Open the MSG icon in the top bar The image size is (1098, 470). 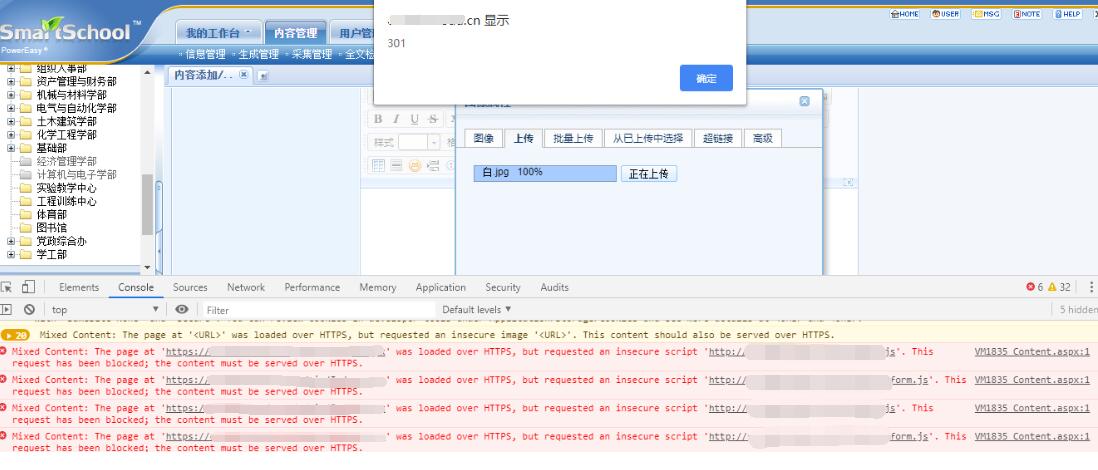[986, 15]
